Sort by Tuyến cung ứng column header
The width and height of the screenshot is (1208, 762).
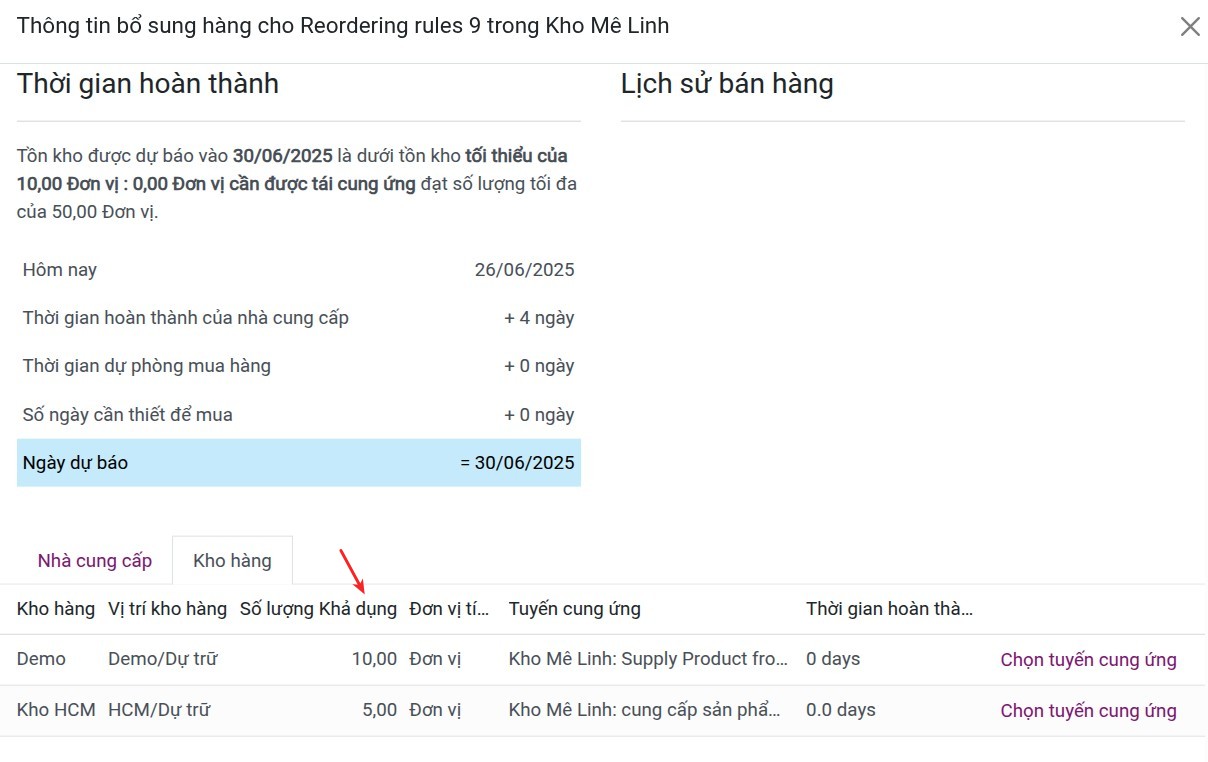pyautogui.click(x=574, y=609)
